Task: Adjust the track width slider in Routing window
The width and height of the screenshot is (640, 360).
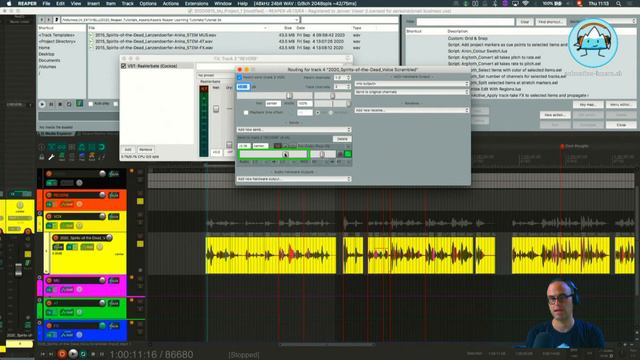Action: coord(332,104)
